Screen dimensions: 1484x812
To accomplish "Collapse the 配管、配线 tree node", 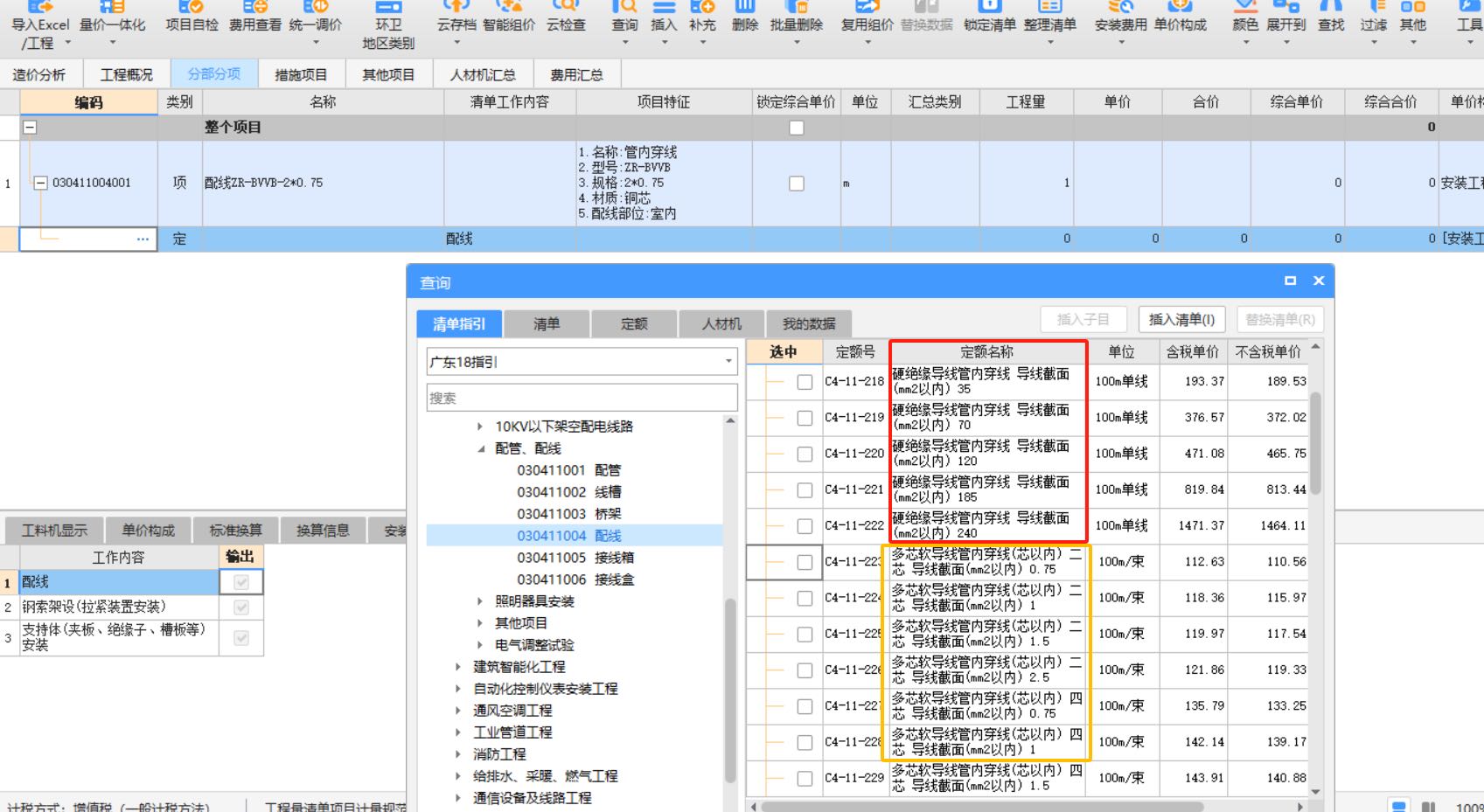I will tap(481, 448).
